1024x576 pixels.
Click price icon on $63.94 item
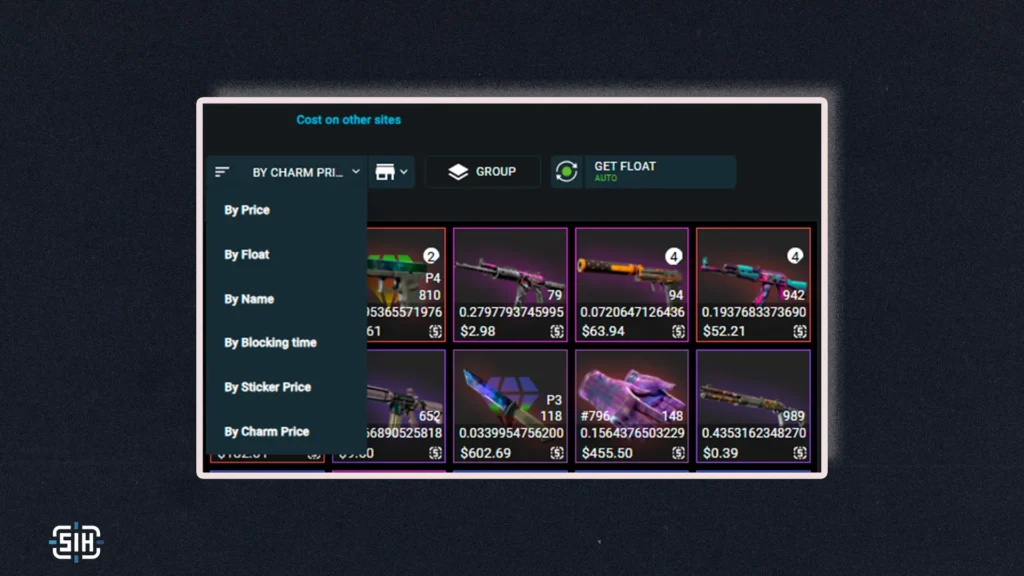click(x=678, y=331)
